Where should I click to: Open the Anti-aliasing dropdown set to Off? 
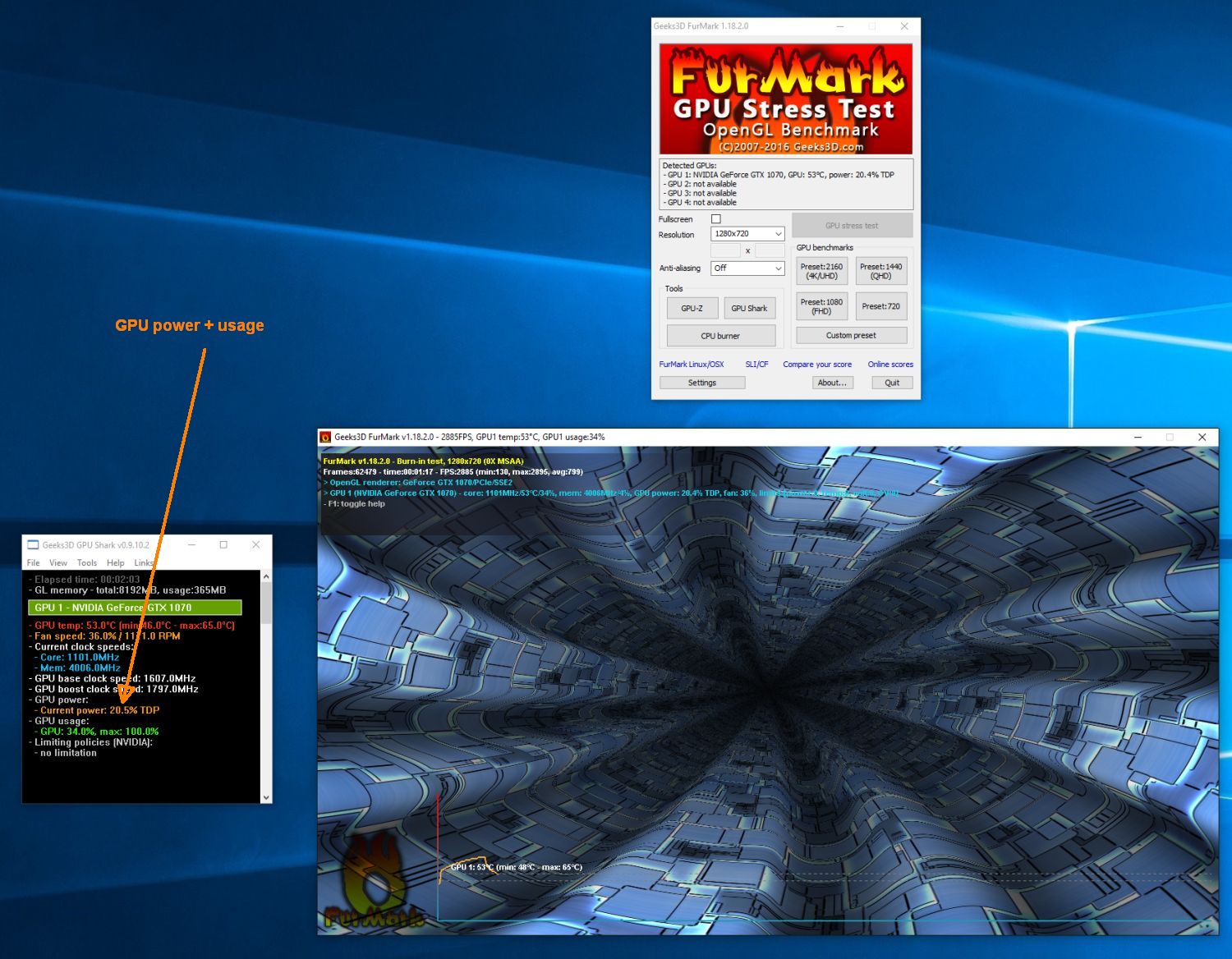pyautogui.click(x=747, y=268)
